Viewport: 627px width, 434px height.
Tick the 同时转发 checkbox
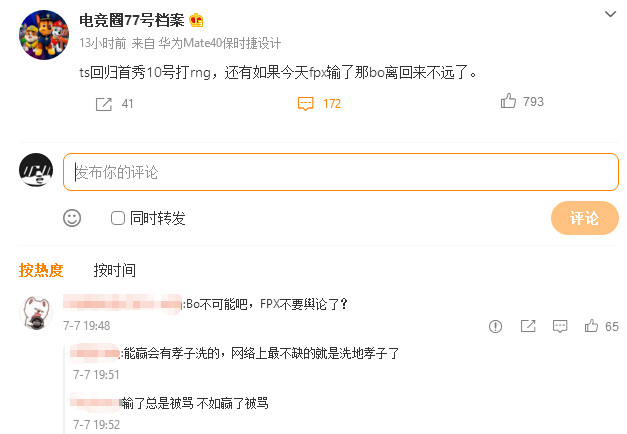click(118, 218)
